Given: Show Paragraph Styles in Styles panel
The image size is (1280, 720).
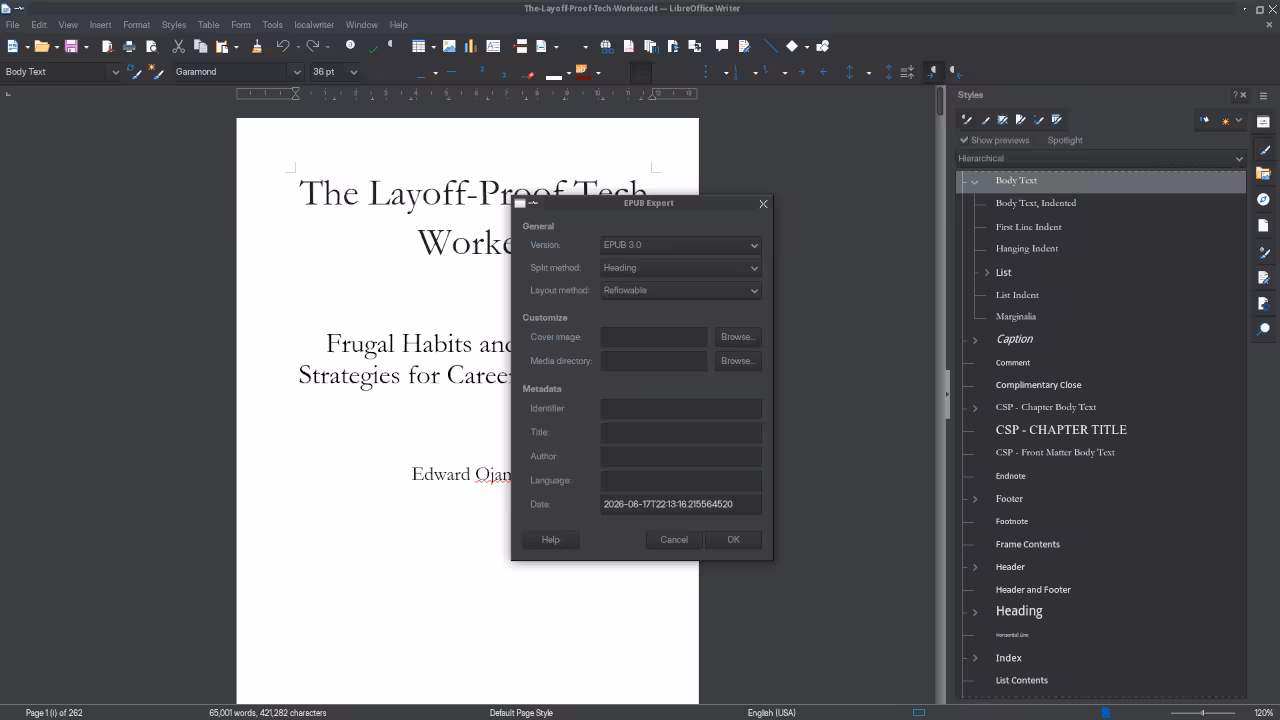Looking at the screenshot, I should pos(967,120).
